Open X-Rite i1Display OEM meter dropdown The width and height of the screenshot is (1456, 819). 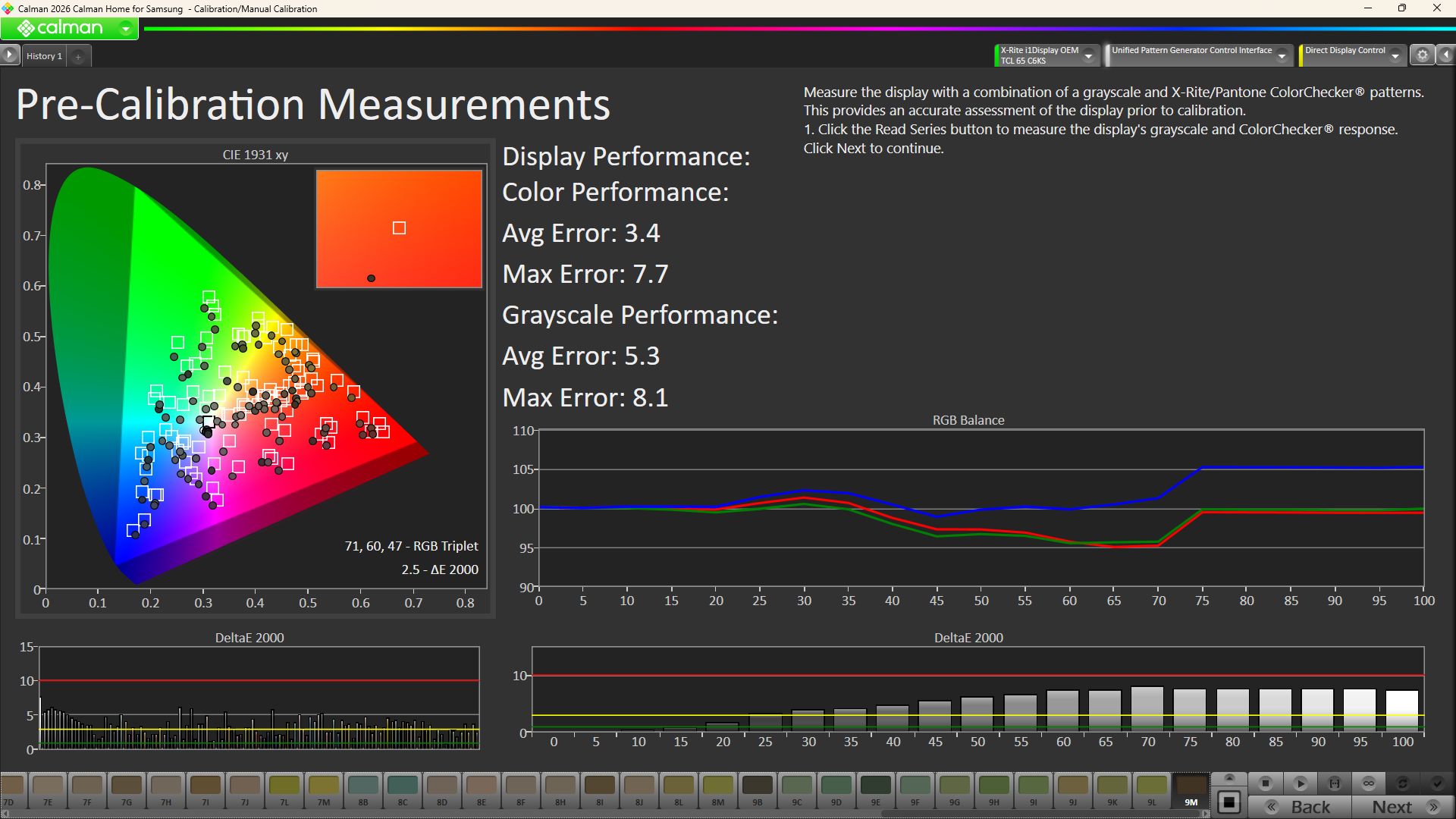[x=1088, y=55]
